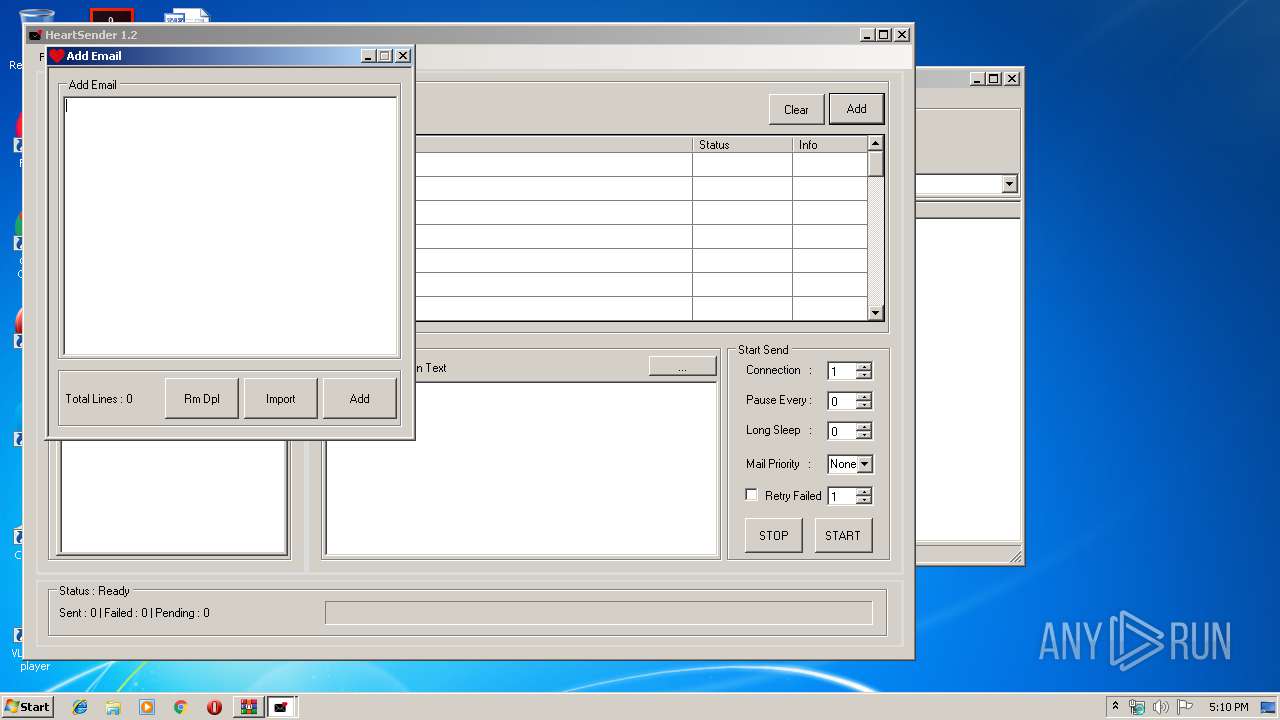Click the 5:10 PM clock
Viewport: 1280px width, 720px height.
[x=1228, y=707]
